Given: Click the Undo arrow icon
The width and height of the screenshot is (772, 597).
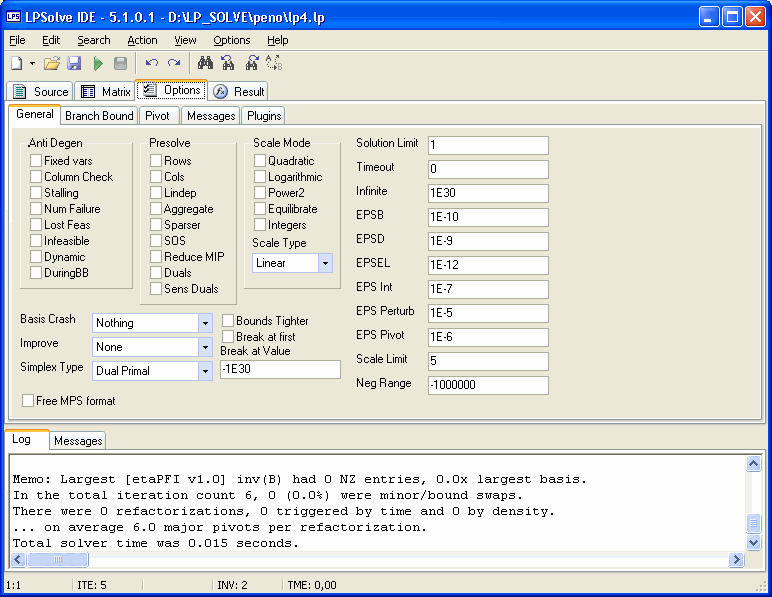Looking at the screenshot, I should click(152, 63).
